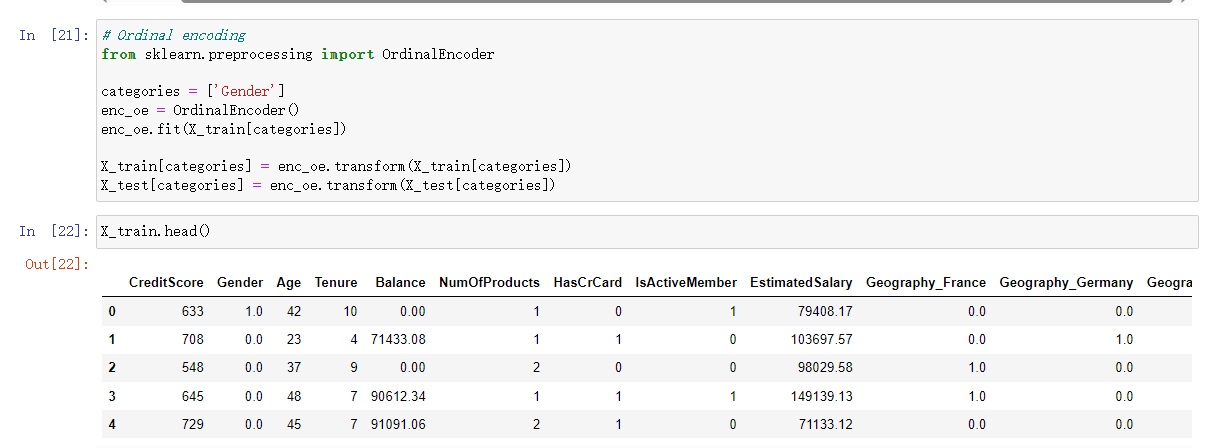
Task: Click the Gender column header
Action: (x=240, y=283)
